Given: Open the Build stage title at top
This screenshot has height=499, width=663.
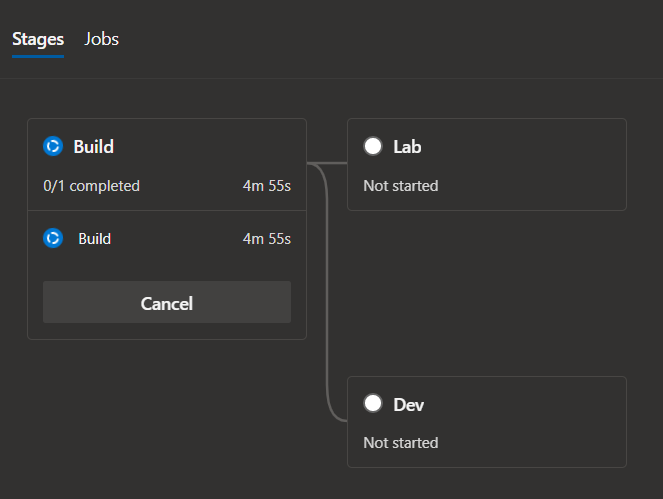Looking at the screenshot, I should pyautogui.click(x=94, y=146).
